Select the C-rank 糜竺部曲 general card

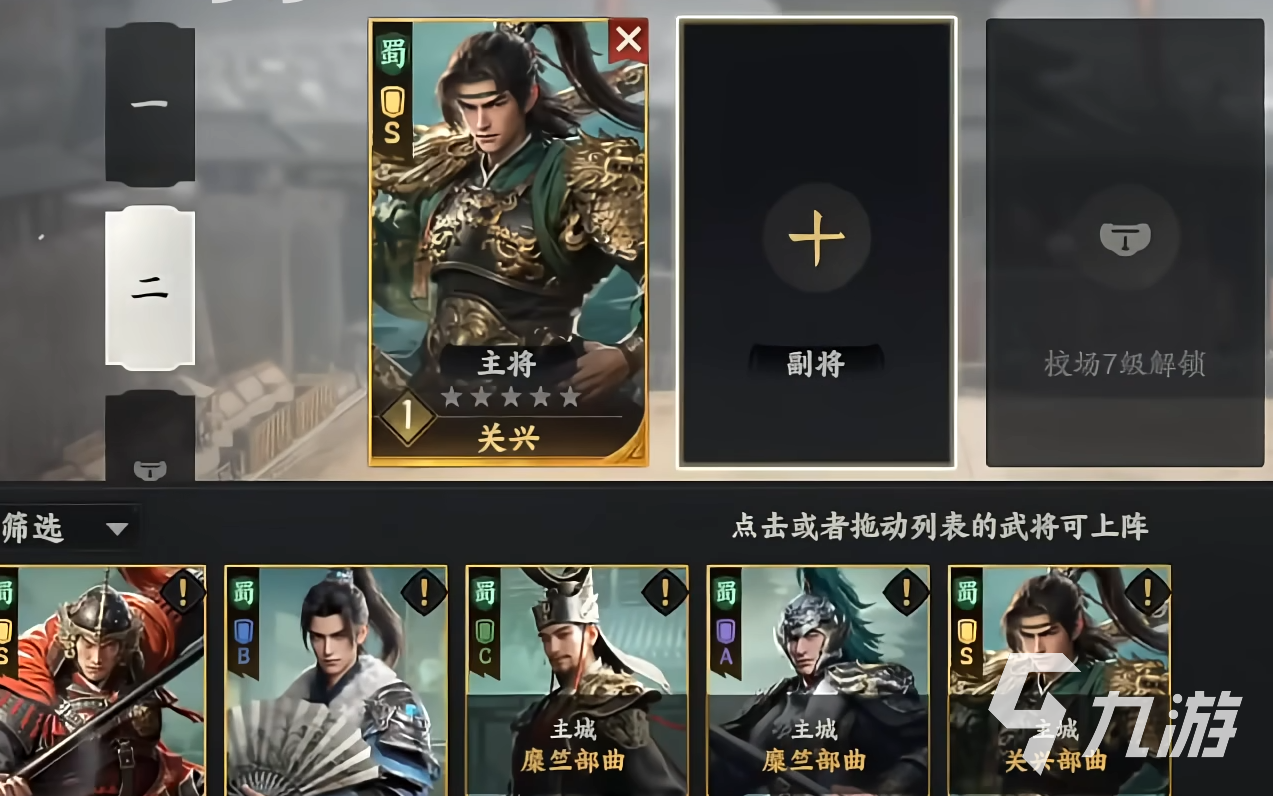[x=577, y=681]
